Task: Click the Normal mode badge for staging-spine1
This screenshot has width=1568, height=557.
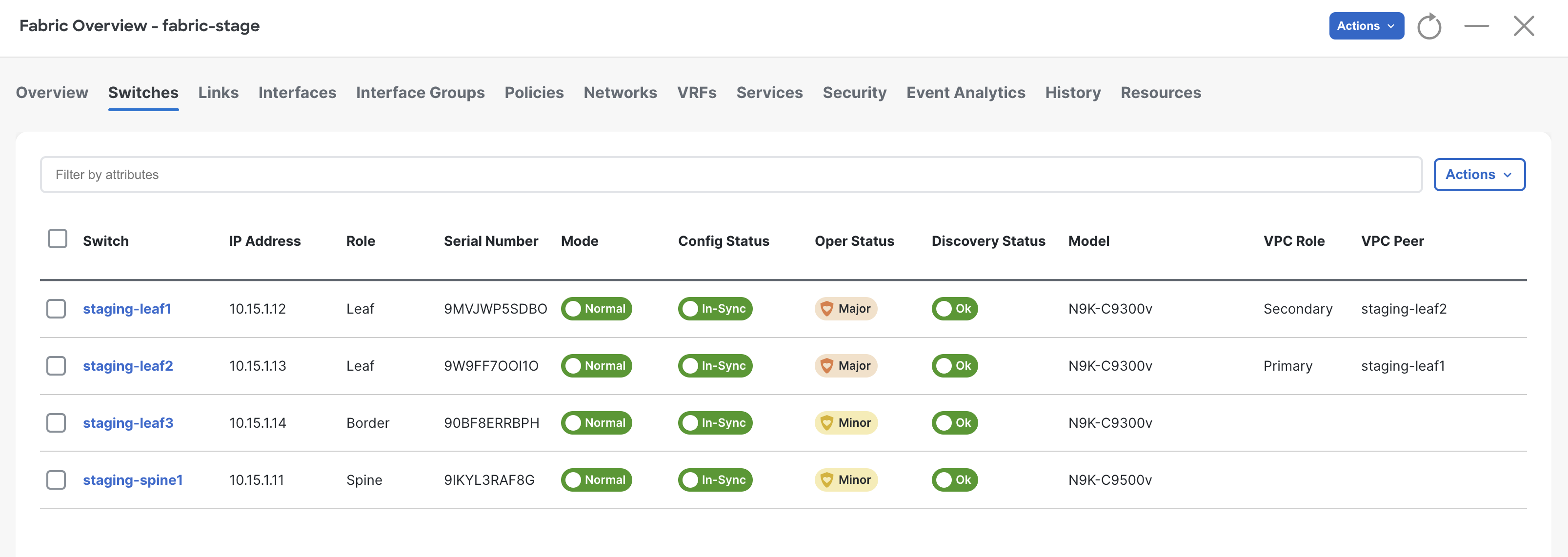Action: [x=596, y=479]
